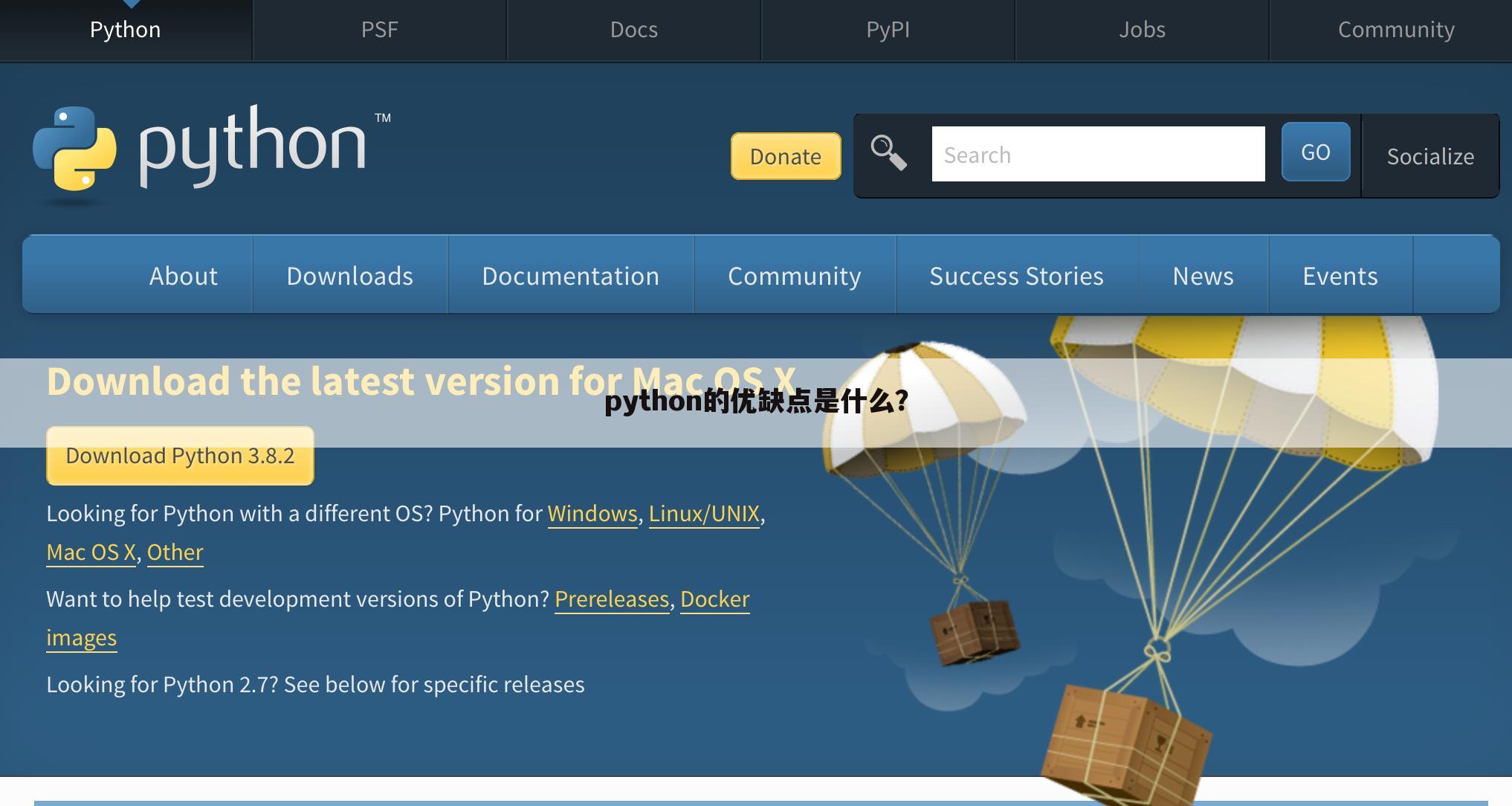Open the Events navigation menu
Image resolution: width=1512 pixels, height=806 pixels.
coord(1340,276)
